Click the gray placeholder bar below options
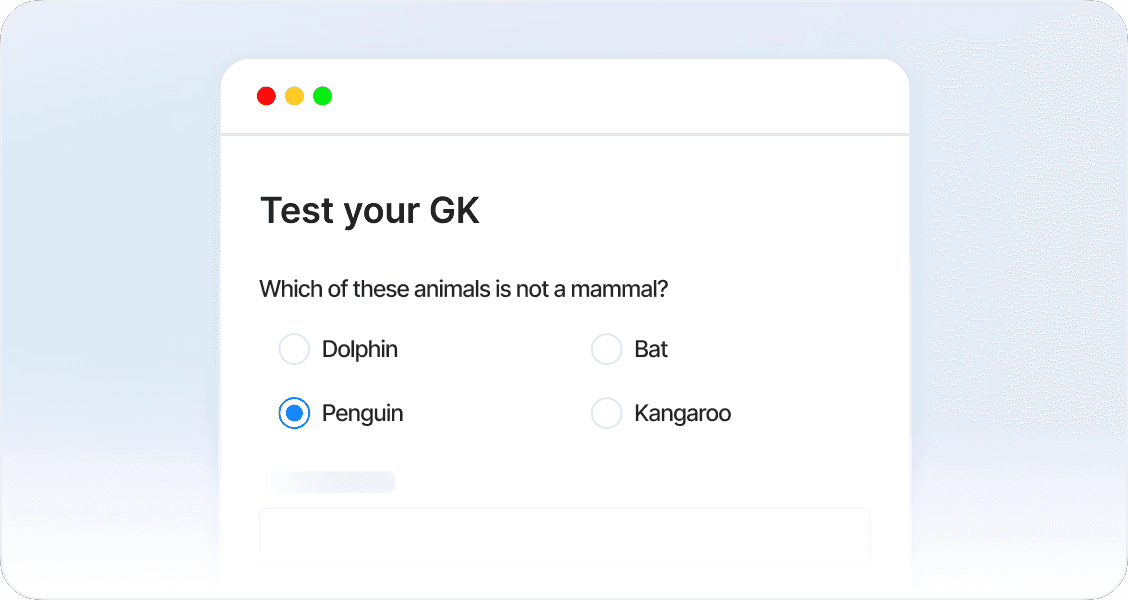The width and height of the screenshot is (1128, 600). (x=328, y=482)
